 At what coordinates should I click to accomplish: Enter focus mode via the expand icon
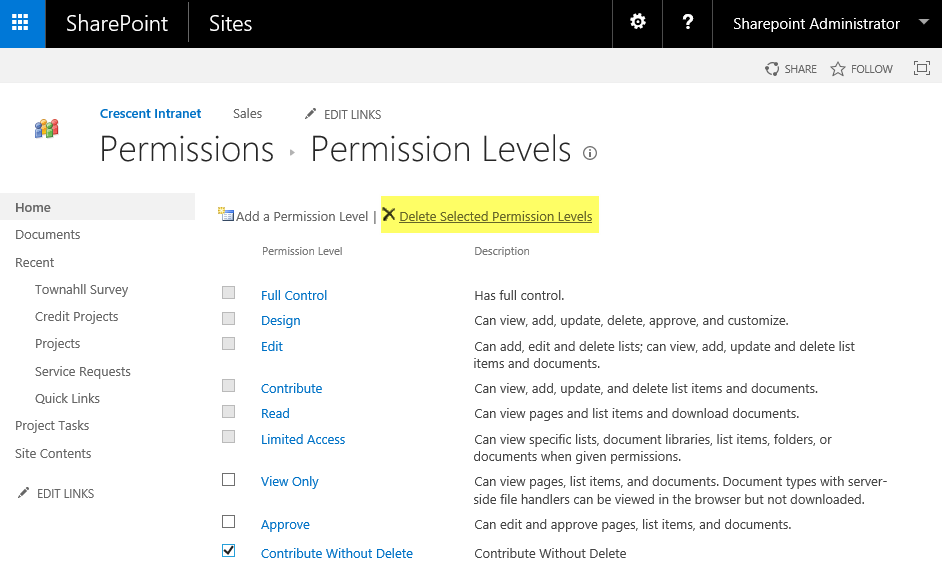[921, 68]
